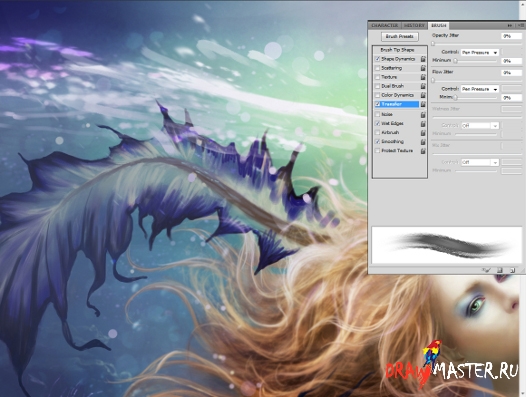Open Flow Jitter Control Pen Pressure dropdown
This screenshot has height=397, width=526.
[x=480, y=89]
